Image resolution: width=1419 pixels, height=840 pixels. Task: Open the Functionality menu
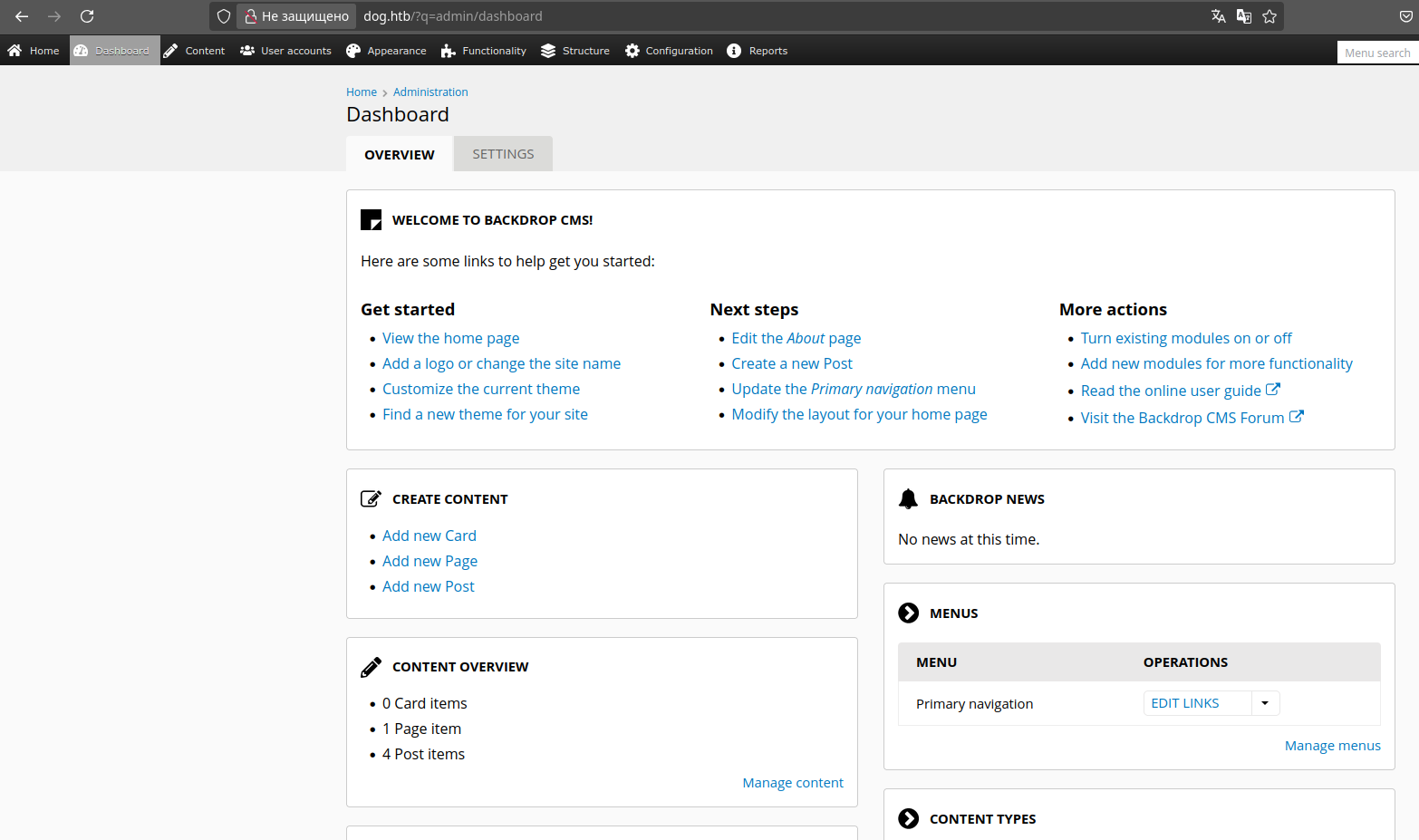(494, 51)
